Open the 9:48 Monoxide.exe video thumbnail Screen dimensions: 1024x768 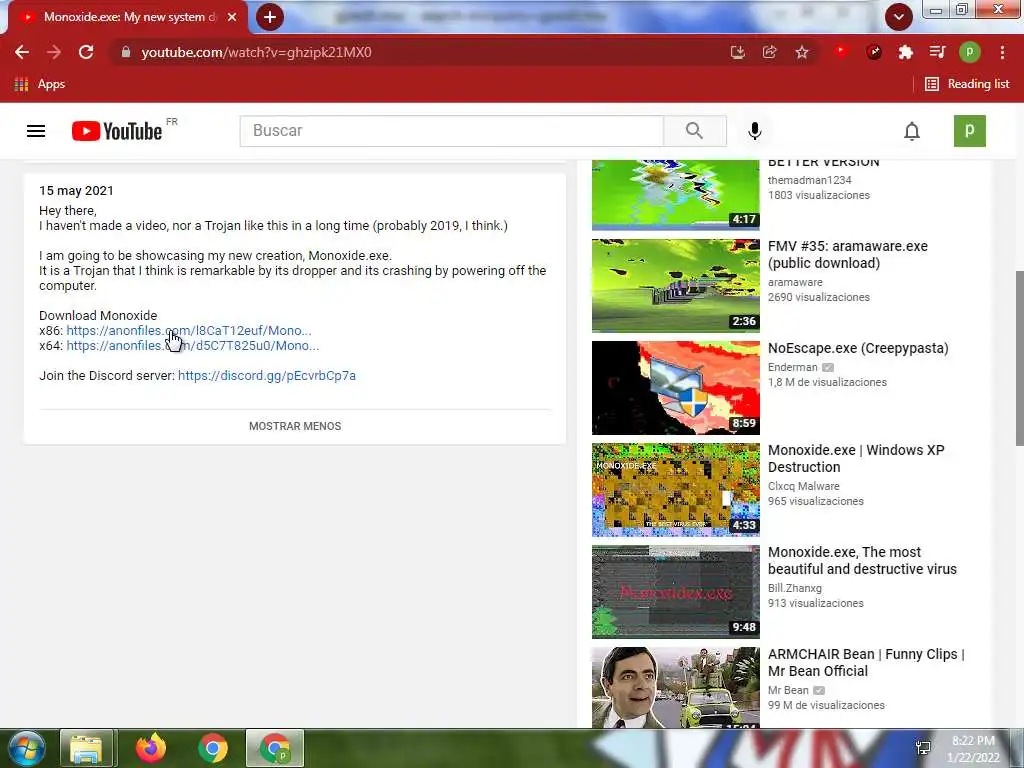tap(676, 592)
